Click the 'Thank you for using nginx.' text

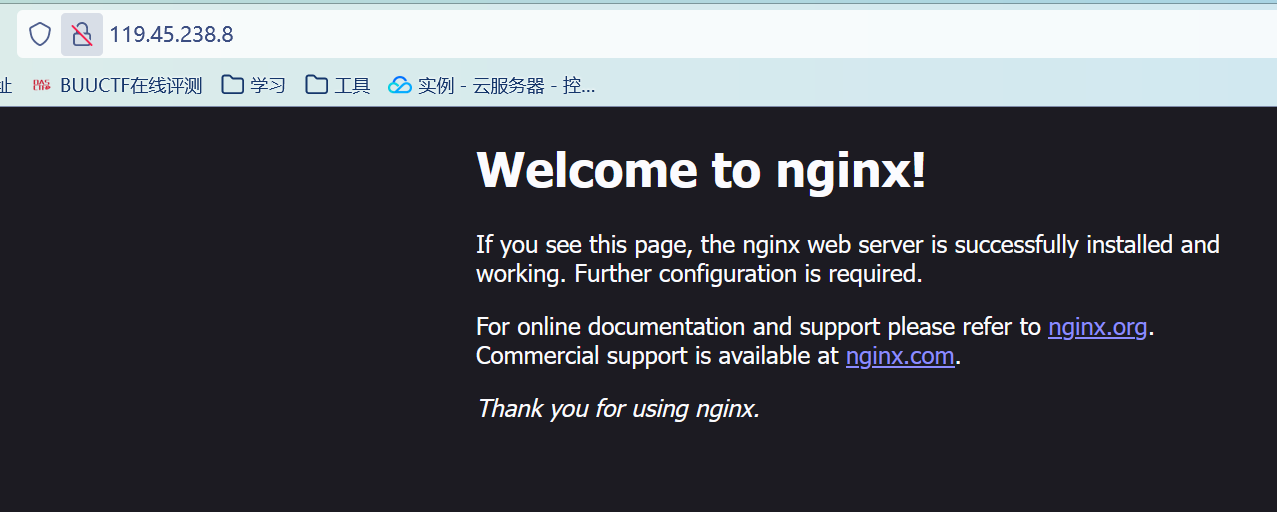coord(618,409)
